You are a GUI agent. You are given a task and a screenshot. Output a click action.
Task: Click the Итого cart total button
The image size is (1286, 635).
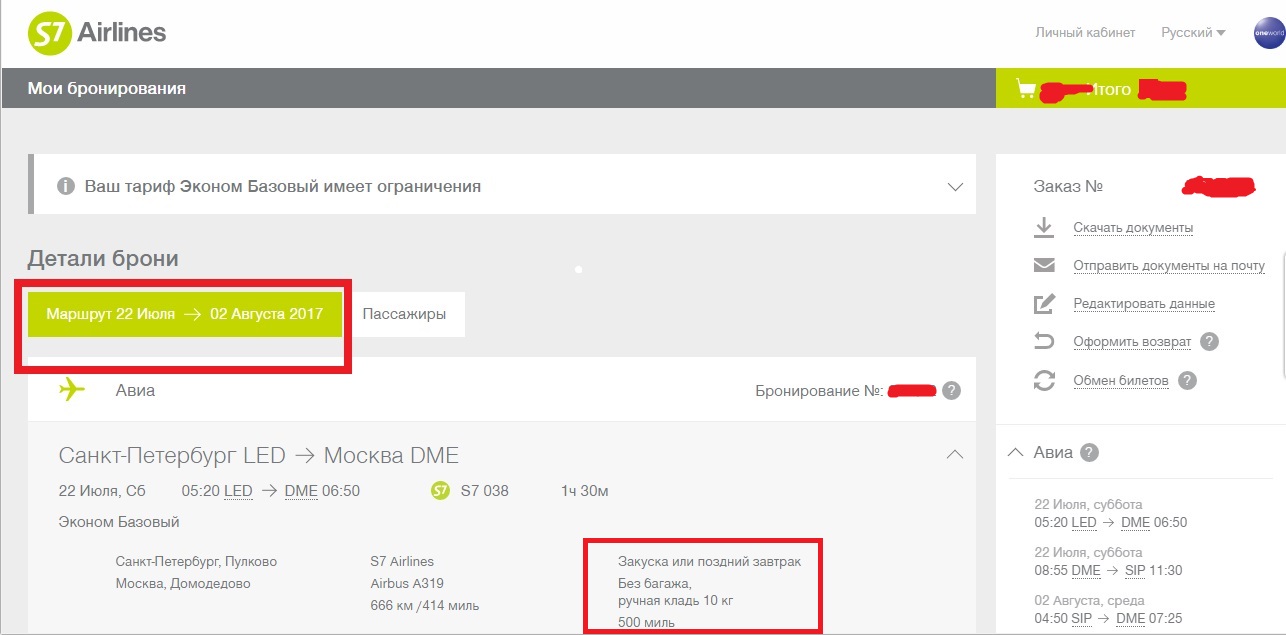(x=1141, y=89)
